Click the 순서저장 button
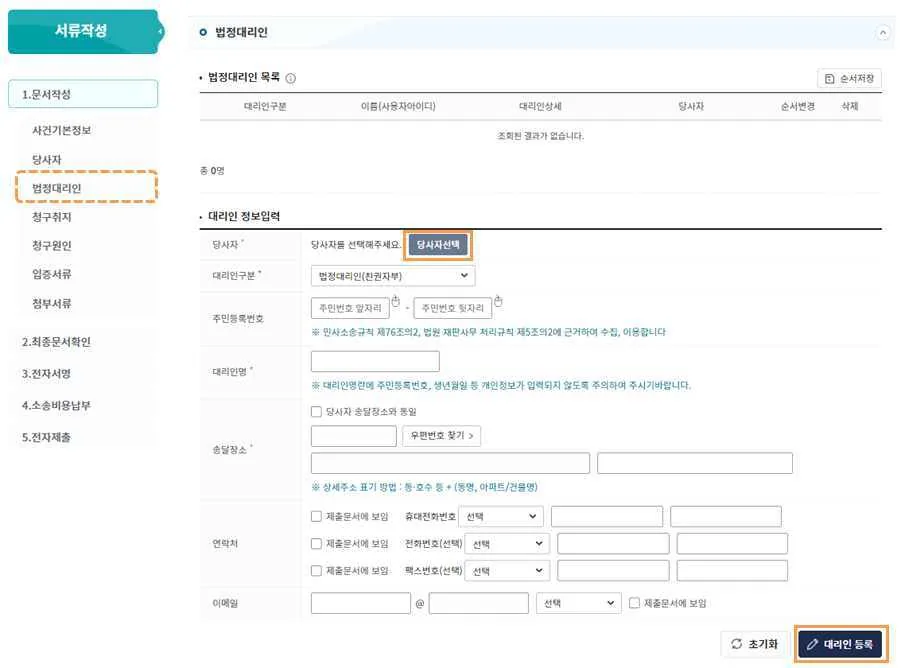Image resolution: width=901 pixels, height=668 pixels. coord(849,79)
